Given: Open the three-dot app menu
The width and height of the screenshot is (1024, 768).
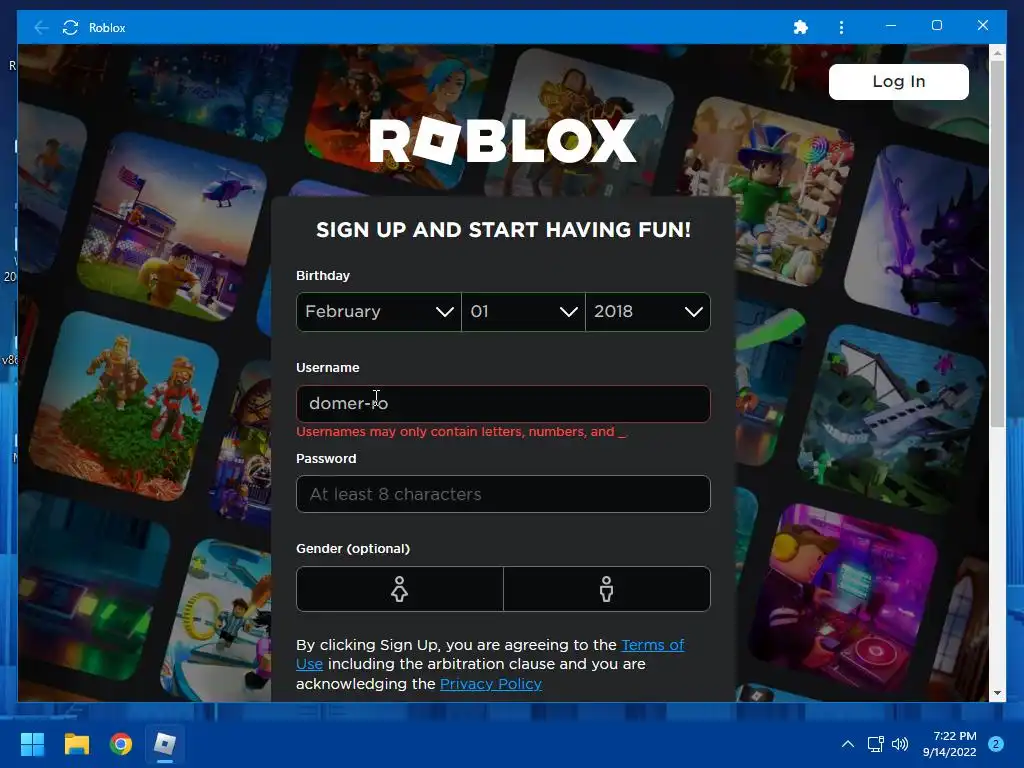Looking at the screenshot, I should 841,27.
